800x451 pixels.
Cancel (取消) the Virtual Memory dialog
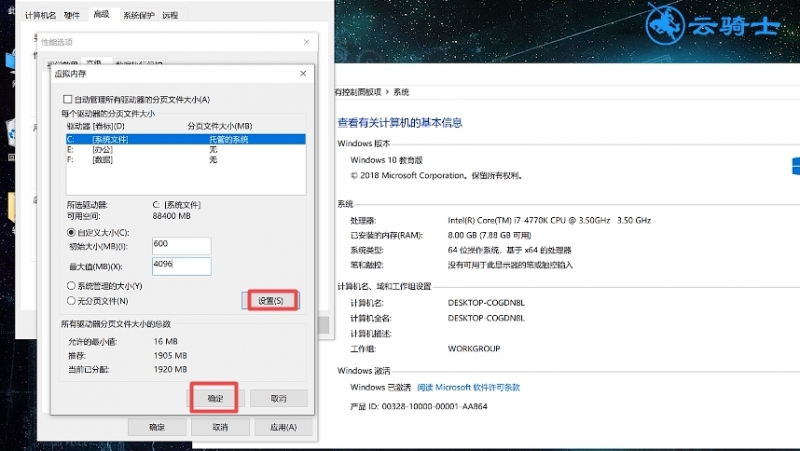279,398
